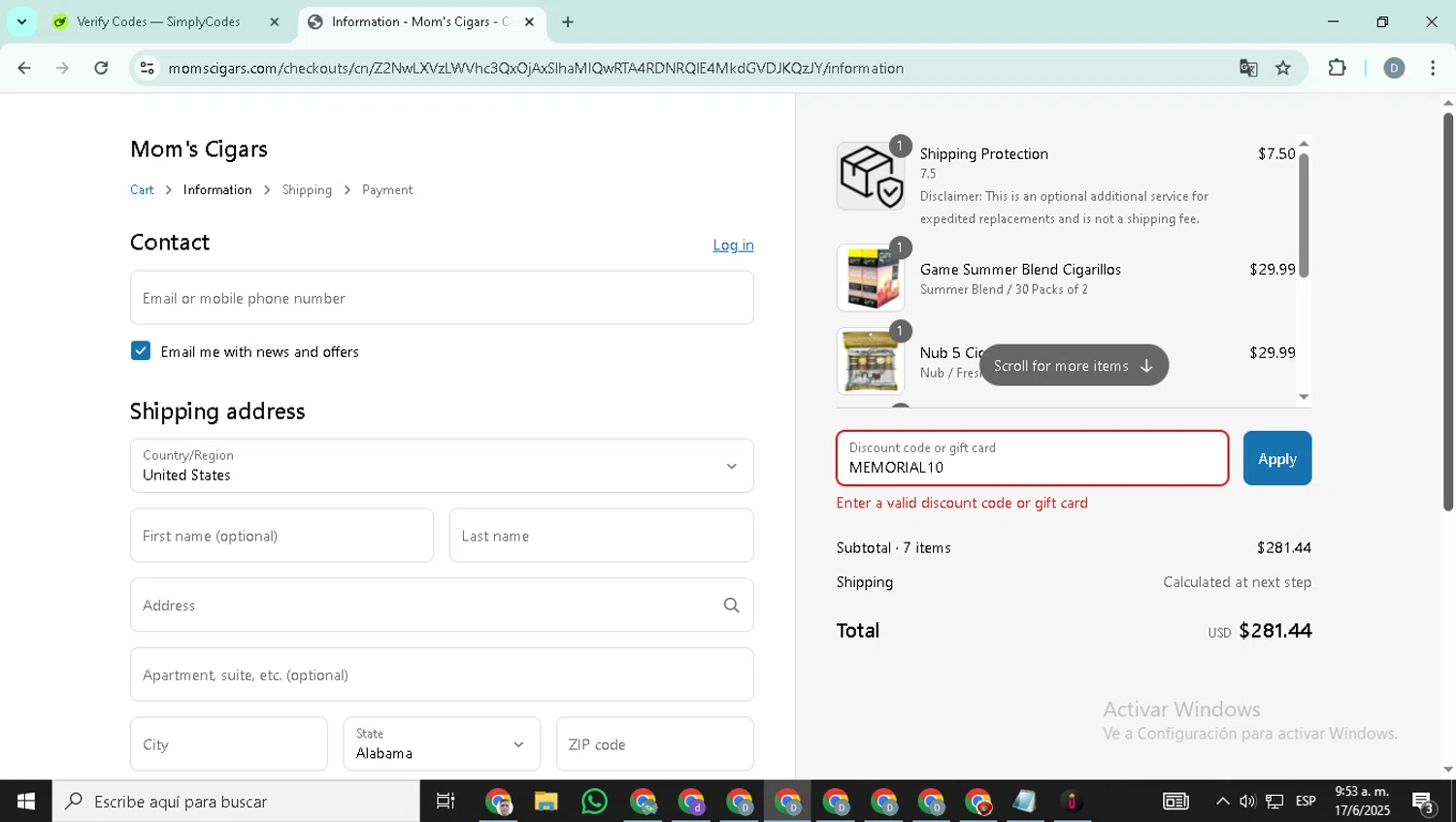Reload the current page
This screenshot has width=1456, height=822.
(x=101, y=68)
